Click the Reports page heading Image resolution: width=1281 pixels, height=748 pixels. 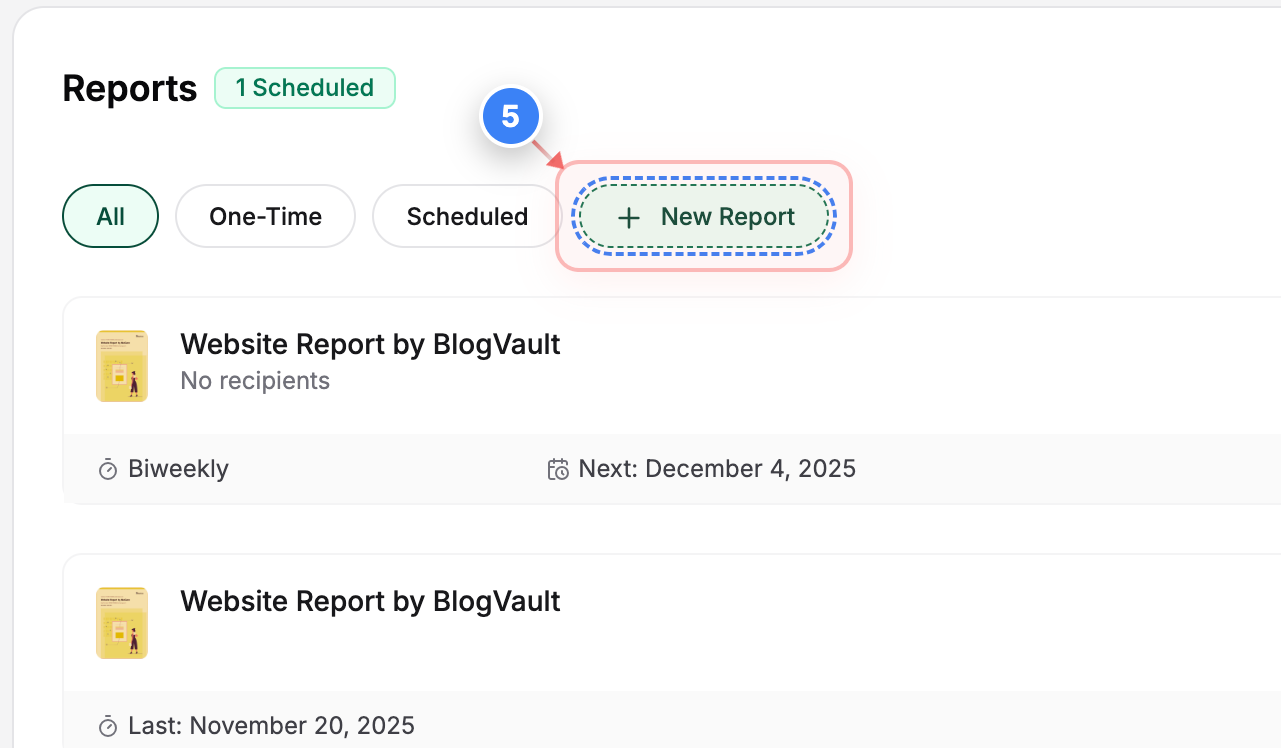[129, 88]
